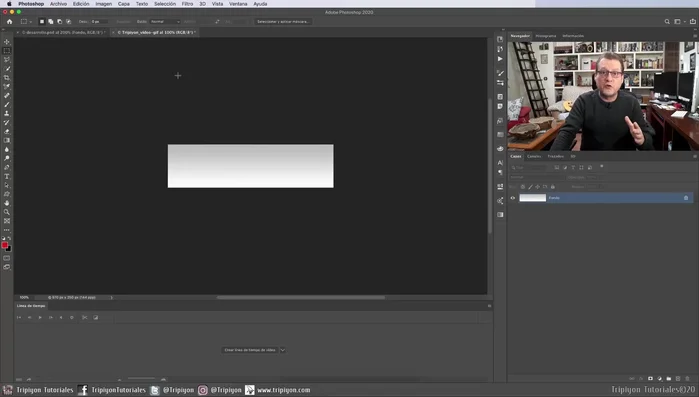Click Crear línea de tiempo de vídeo
The width and height of the screenshot is (699, 397).
point(250,350)
